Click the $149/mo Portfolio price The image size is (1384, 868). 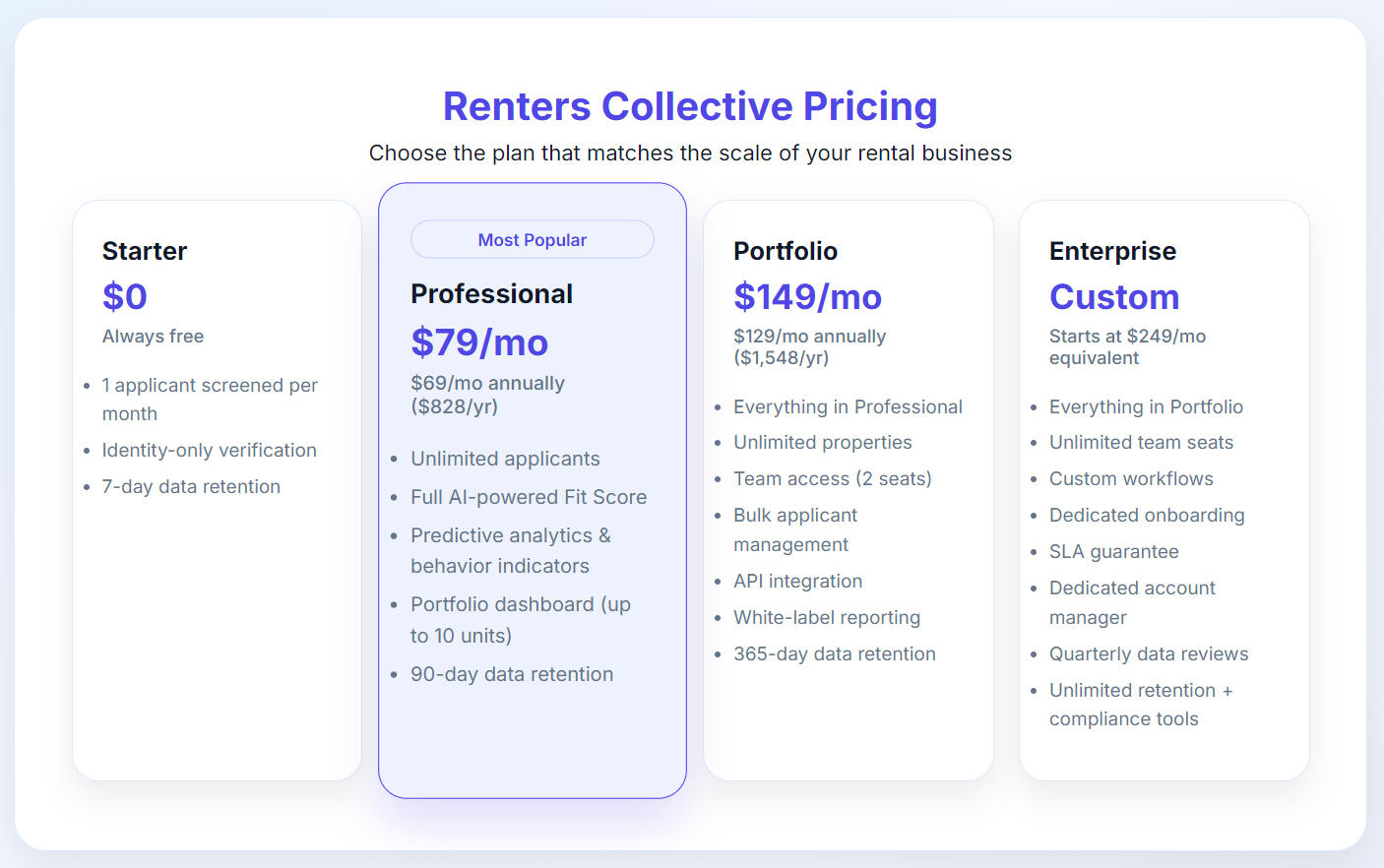(807, 296)
